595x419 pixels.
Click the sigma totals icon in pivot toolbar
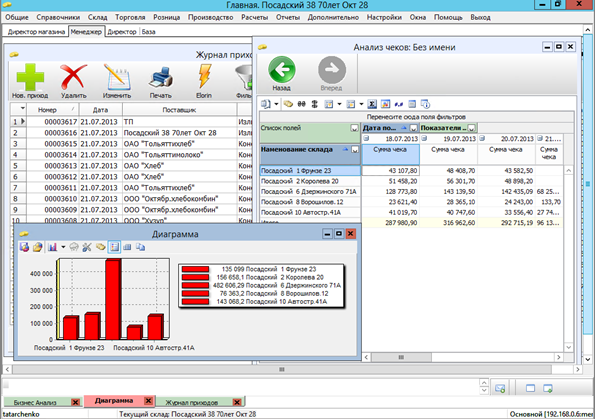click(372, 104)
